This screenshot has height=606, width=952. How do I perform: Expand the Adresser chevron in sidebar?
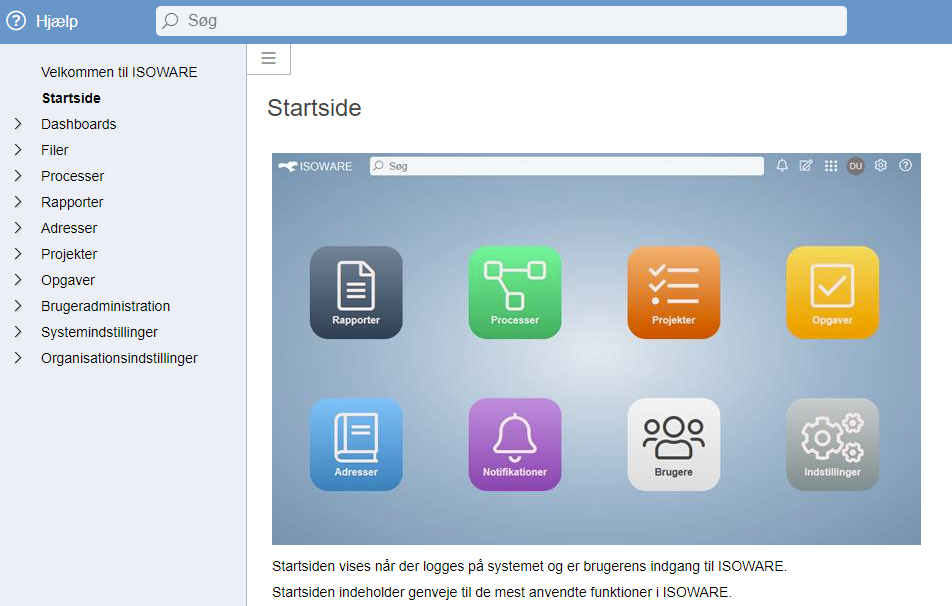18,228
